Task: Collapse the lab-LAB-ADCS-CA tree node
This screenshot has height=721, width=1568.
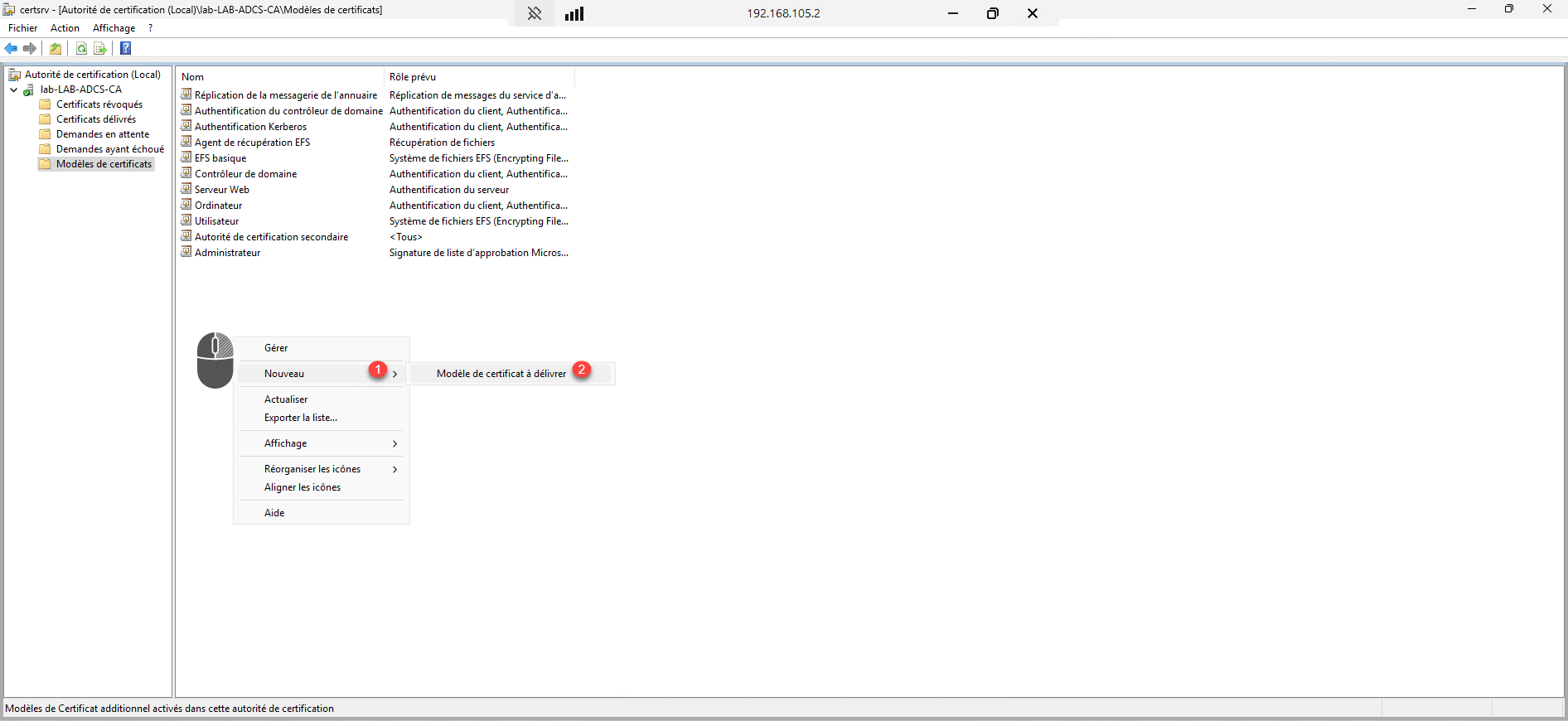Action: click(14, 90)
